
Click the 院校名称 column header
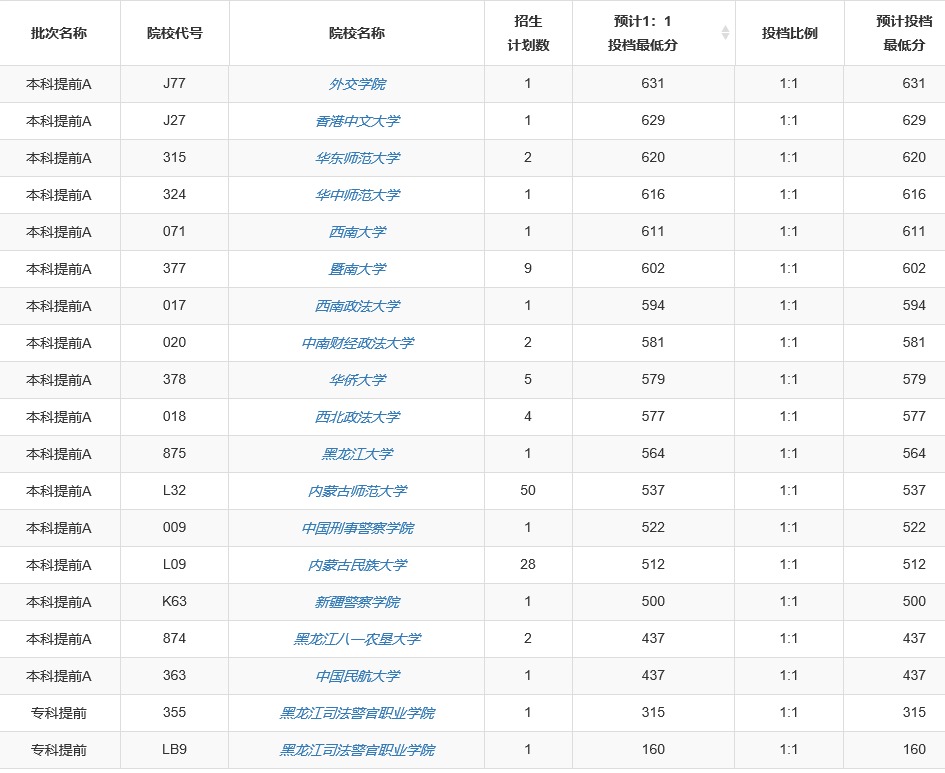tap(357, 33)
